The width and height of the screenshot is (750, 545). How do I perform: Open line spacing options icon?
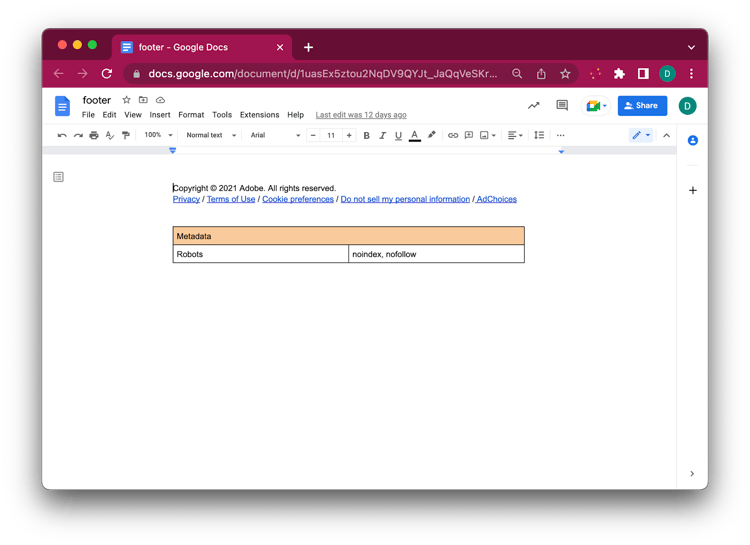pos(539,135)
